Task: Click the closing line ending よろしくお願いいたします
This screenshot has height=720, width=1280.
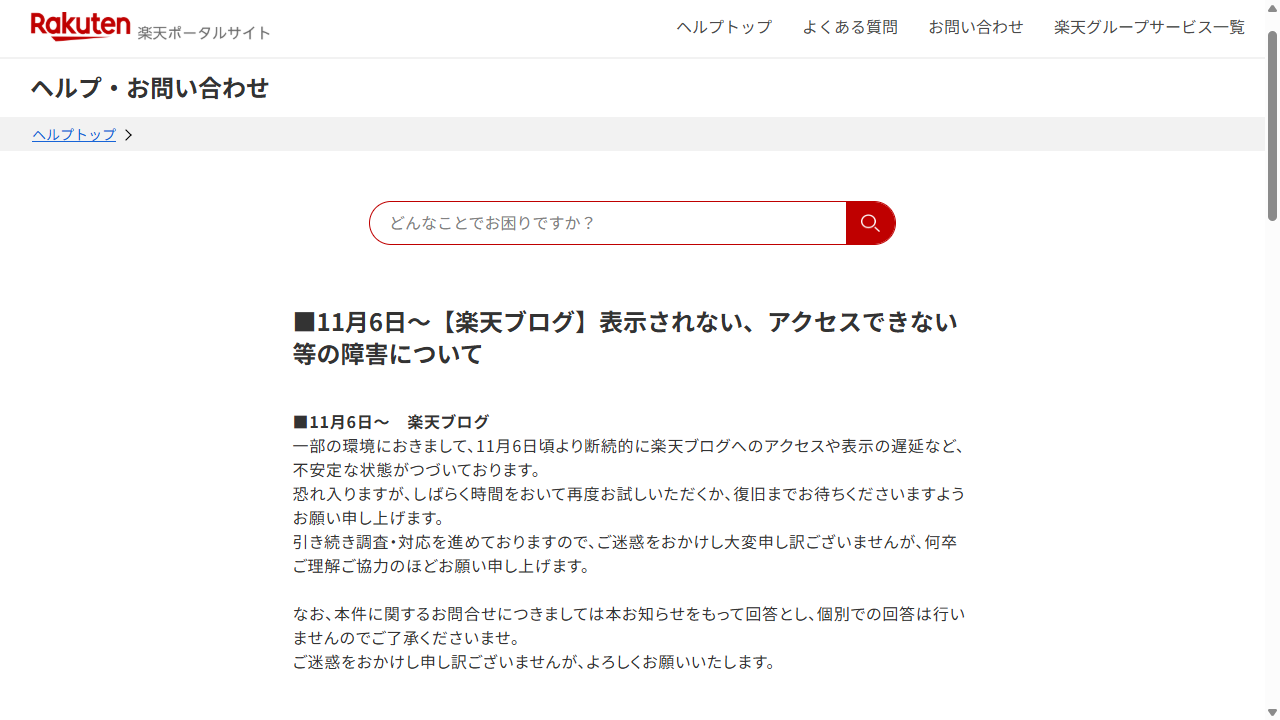Action: click(x=533, y=662)
